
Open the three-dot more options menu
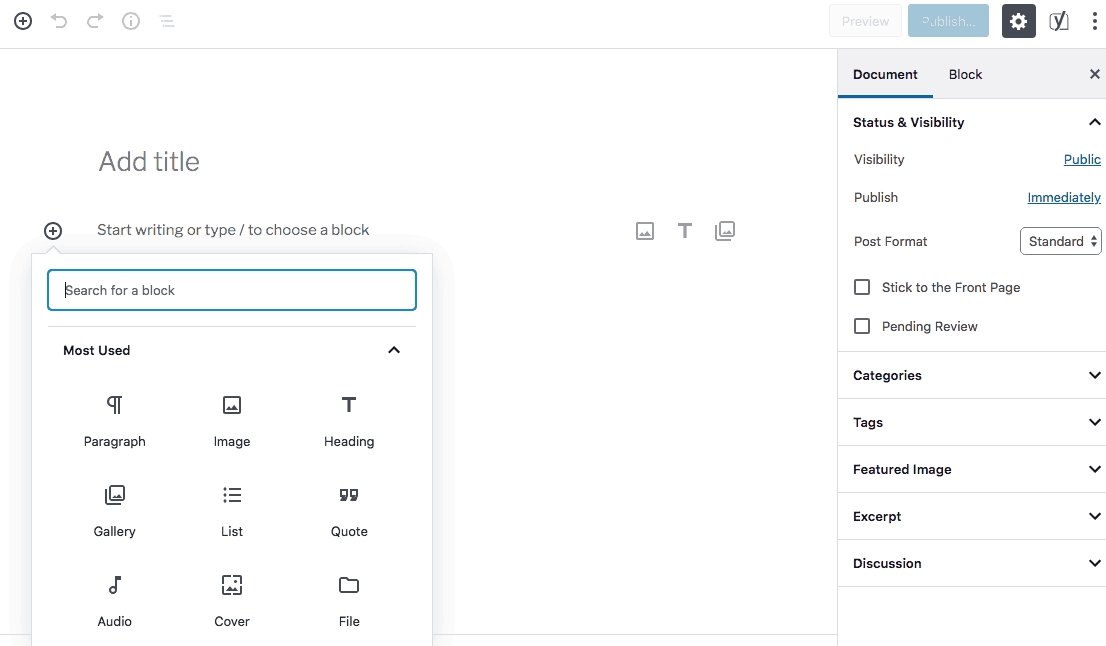[1094, 21]
